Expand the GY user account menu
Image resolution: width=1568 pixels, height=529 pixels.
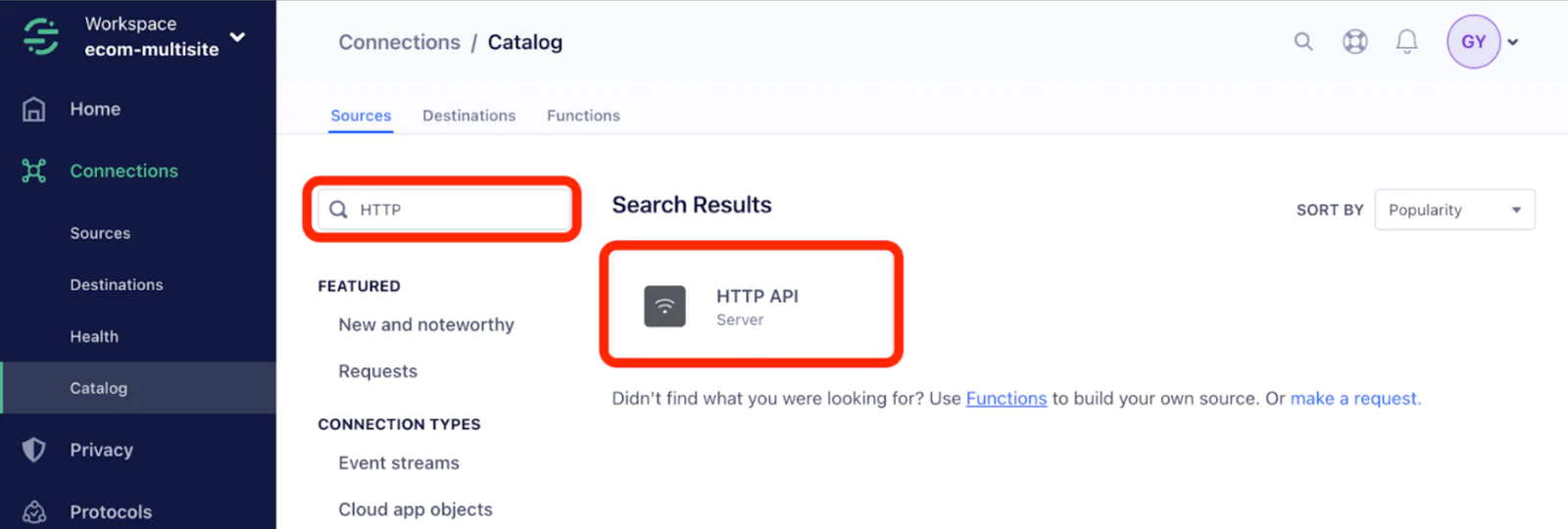1512,42
